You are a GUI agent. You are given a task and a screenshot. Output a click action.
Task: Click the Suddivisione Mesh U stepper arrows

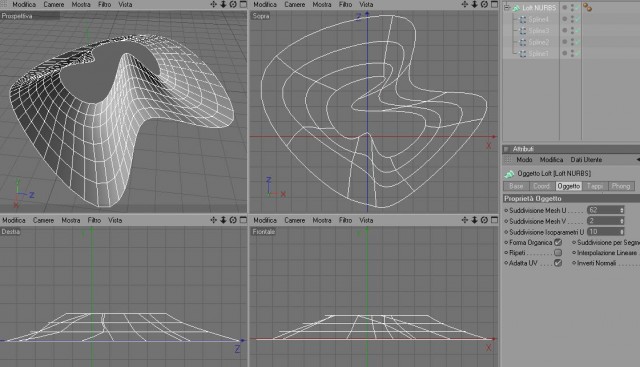622,210
